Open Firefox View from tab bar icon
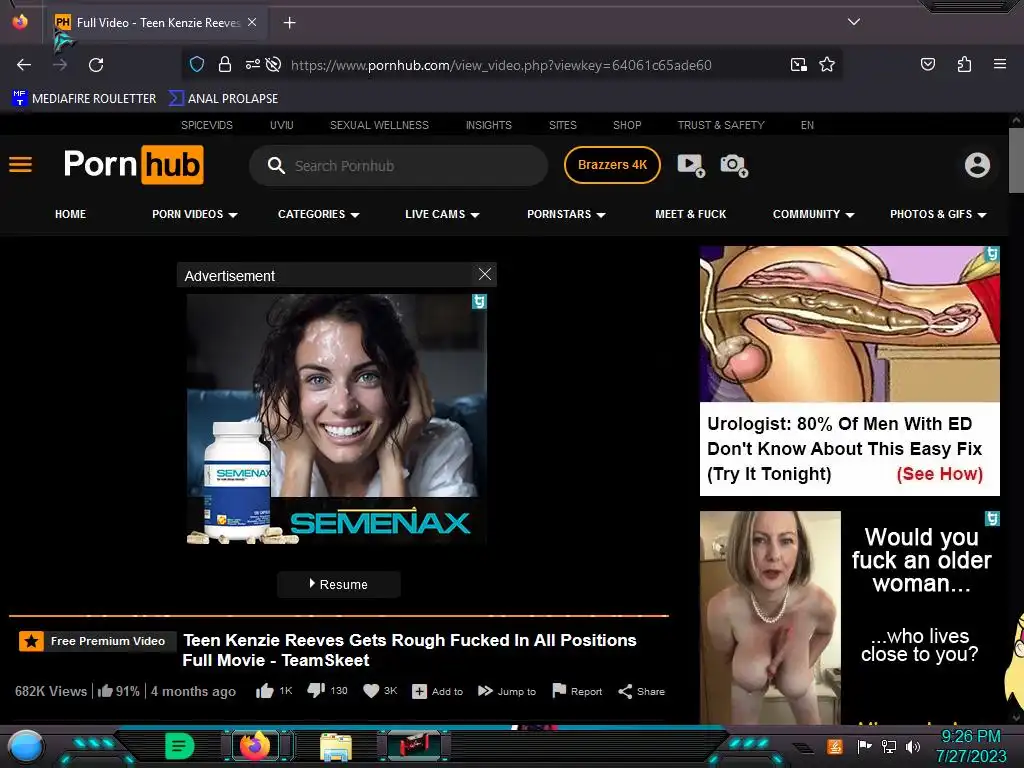 (20, 22)
